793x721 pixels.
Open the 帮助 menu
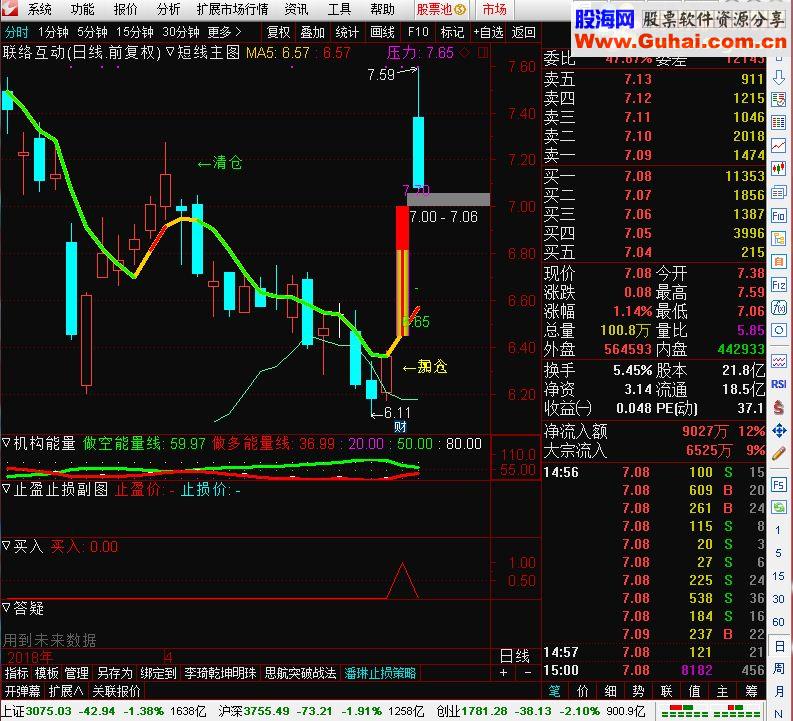[382, 9]
